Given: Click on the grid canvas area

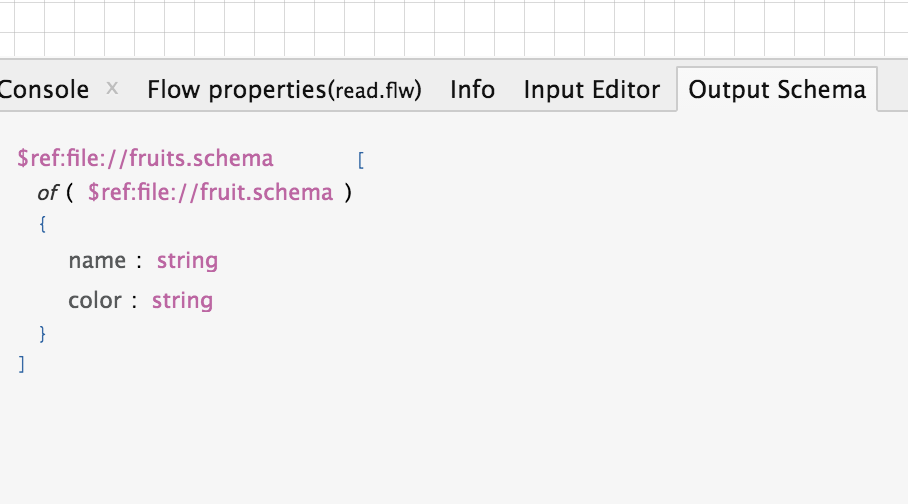Looking at the screenshot, I should tap(454, 28).
